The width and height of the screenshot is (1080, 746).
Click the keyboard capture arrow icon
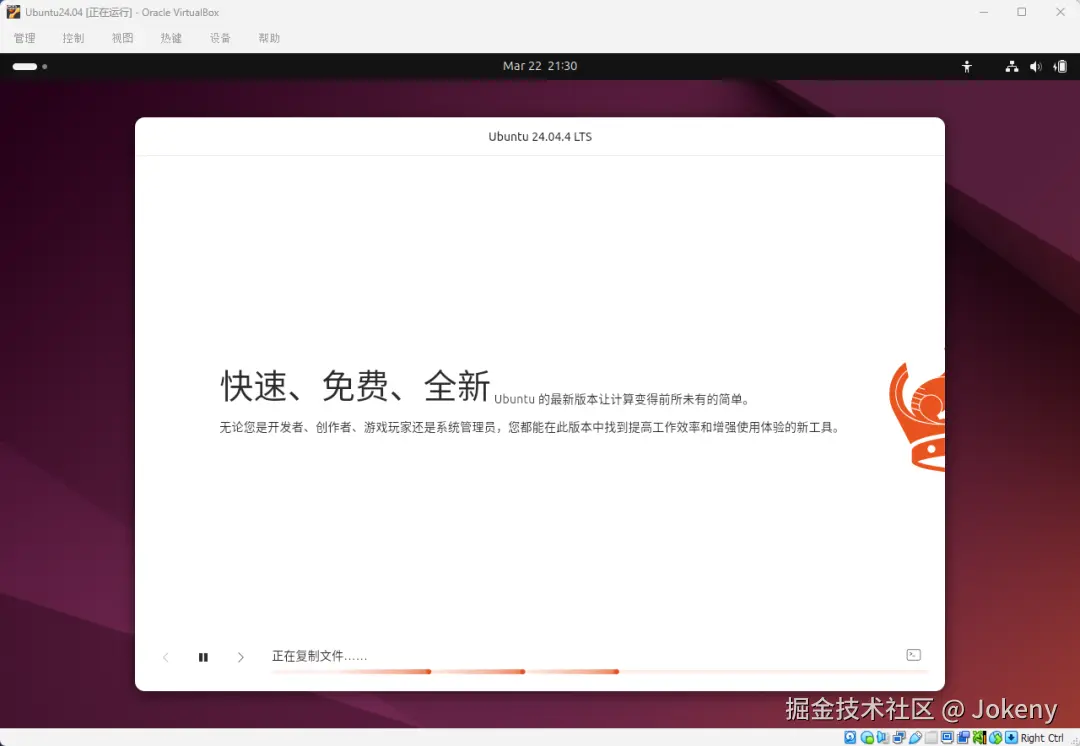pyautogui.click(x=1011, y=737)
